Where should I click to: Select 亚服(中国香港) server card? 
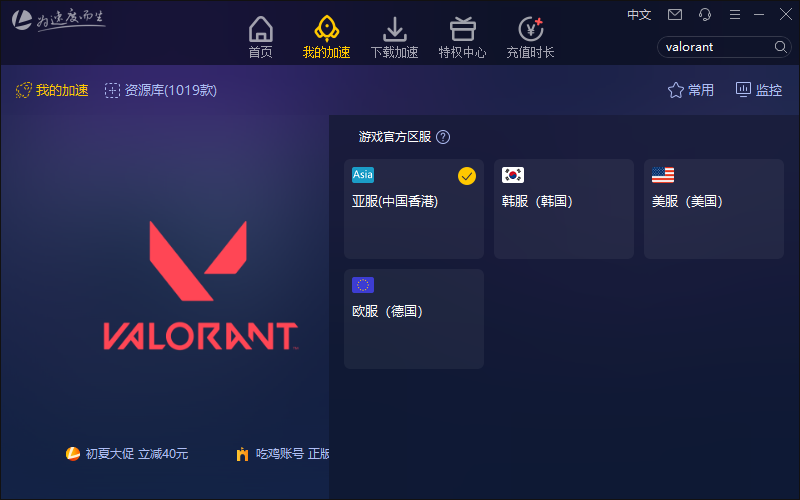point(414,209)
